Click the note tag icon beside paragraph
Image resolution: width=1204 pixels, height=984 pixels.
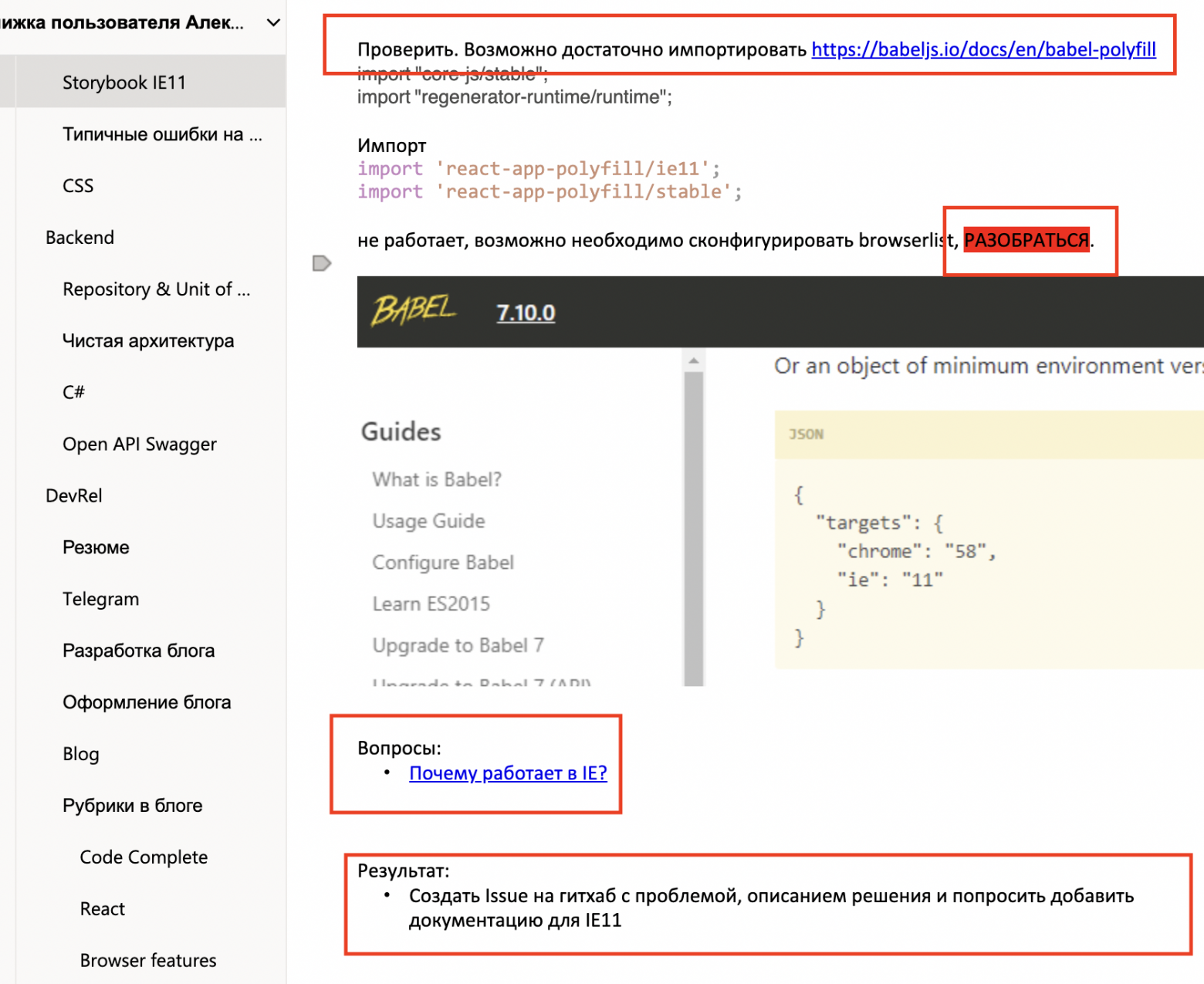(x=322, y=264)
